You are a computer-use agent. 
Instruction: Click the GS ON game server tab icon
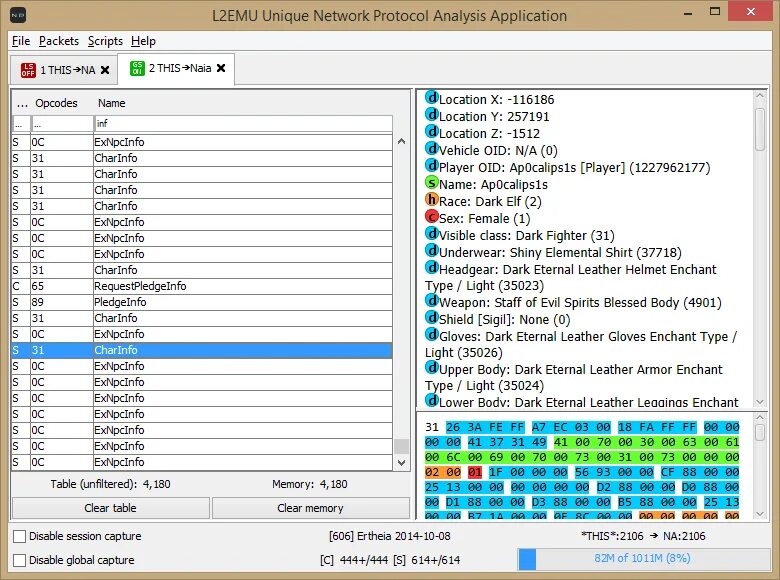[137, 68]
